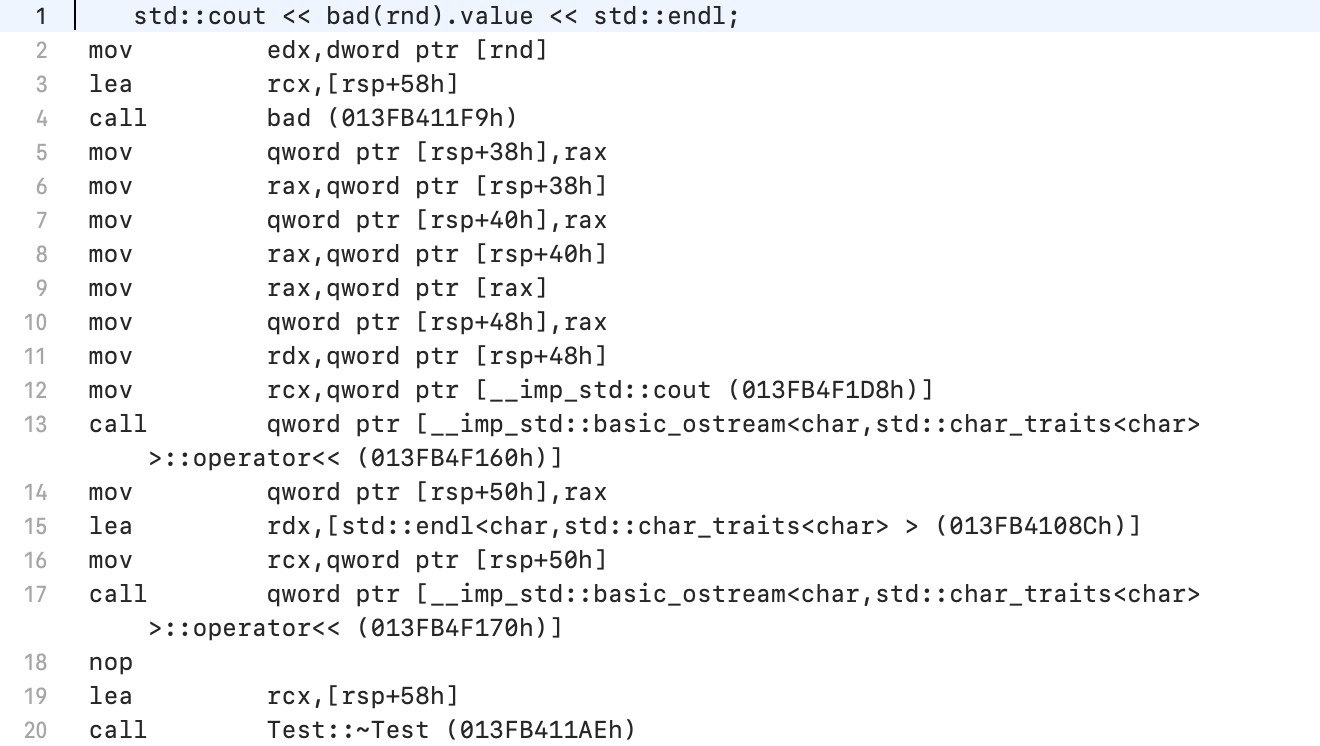Click 'rdx,qword ptr [rsp+48h]' on line 11
Screen dimensions: 1320x746
[x=436, y=356]
